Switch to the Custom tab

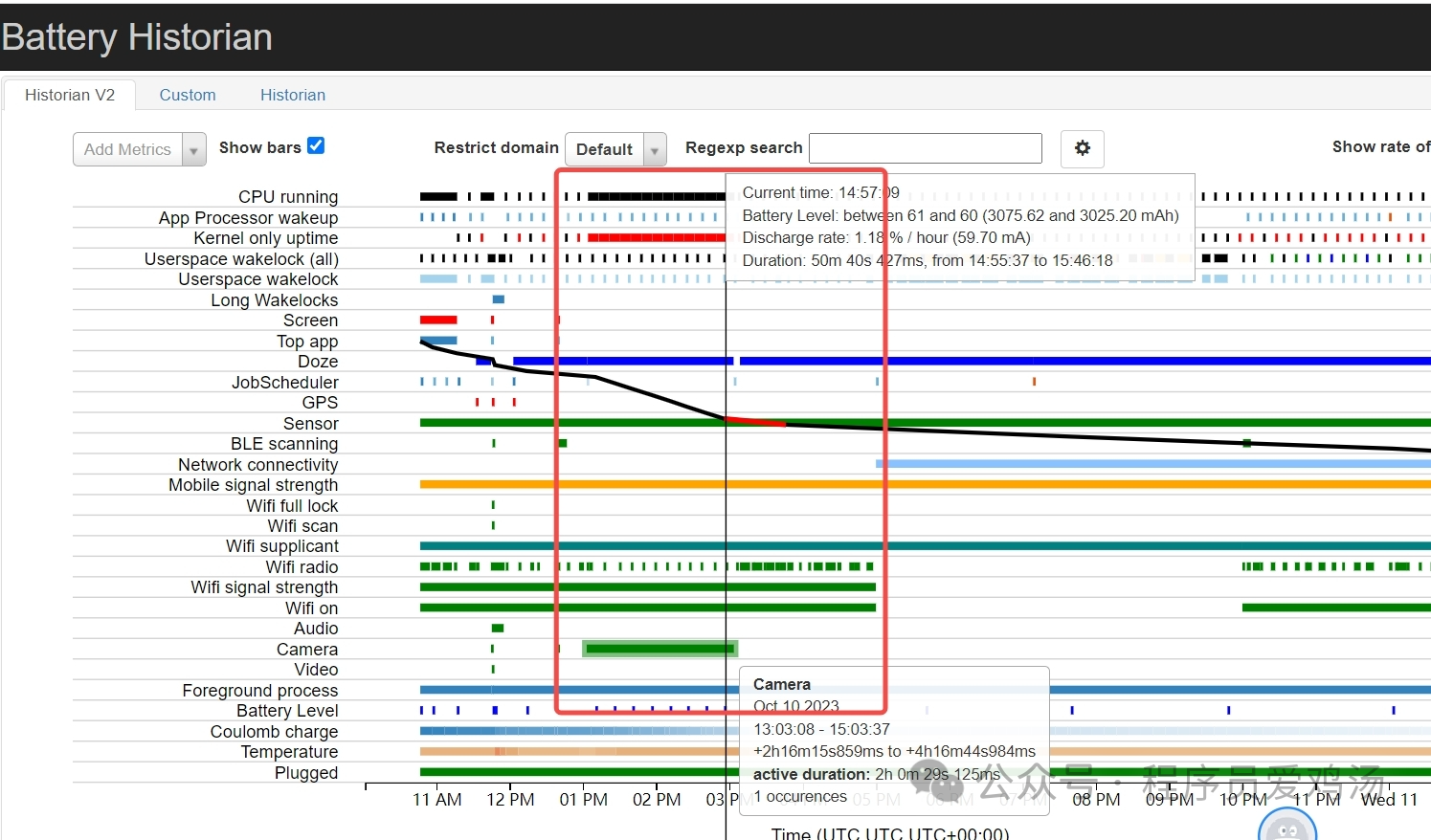[x=188, y=95]
